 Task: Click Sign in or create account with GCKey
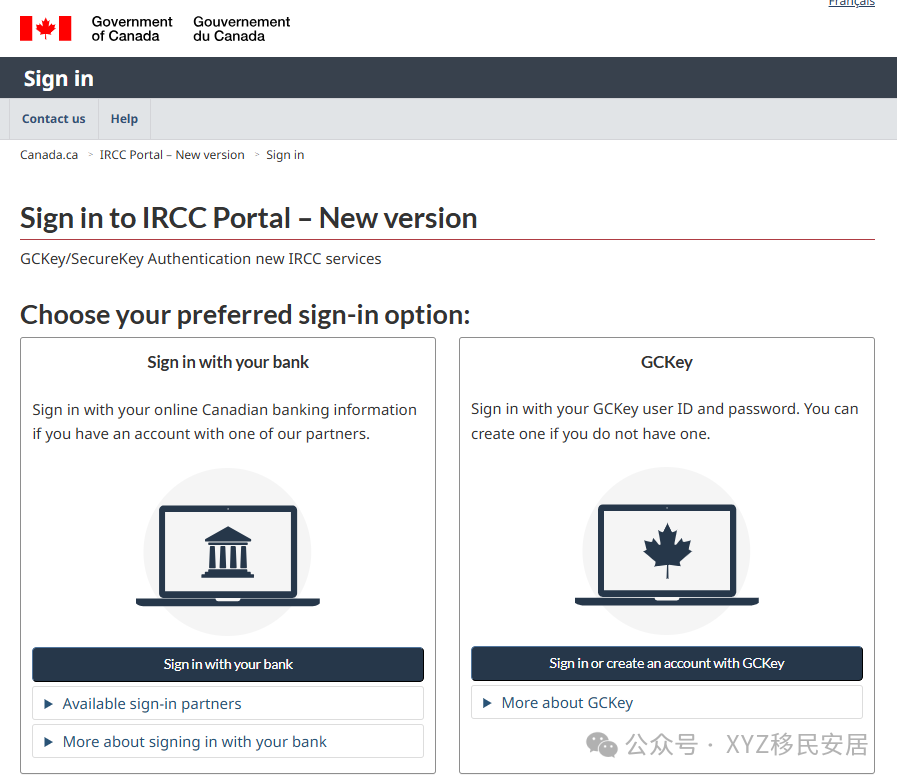click(x=666, y=663)
